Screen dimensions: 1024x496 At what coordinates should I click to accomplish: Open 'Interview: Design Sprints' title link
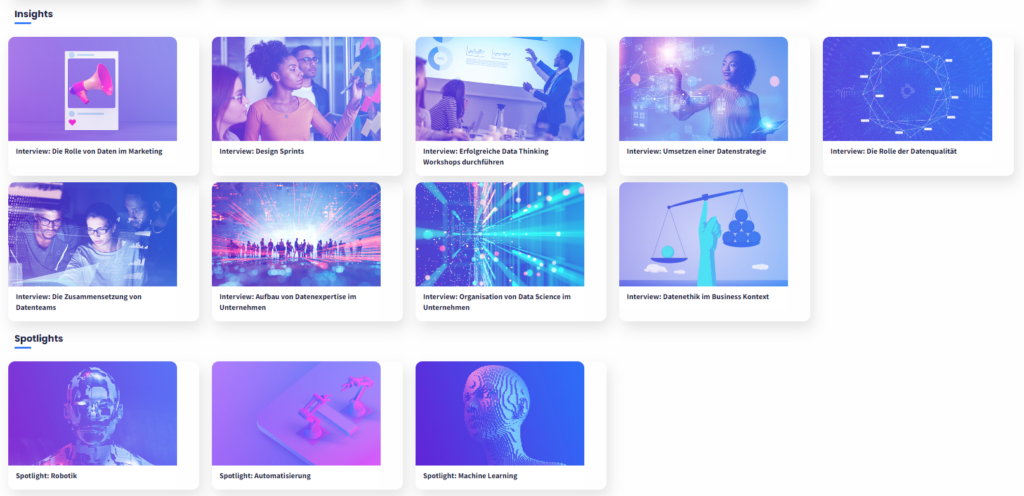262,151
